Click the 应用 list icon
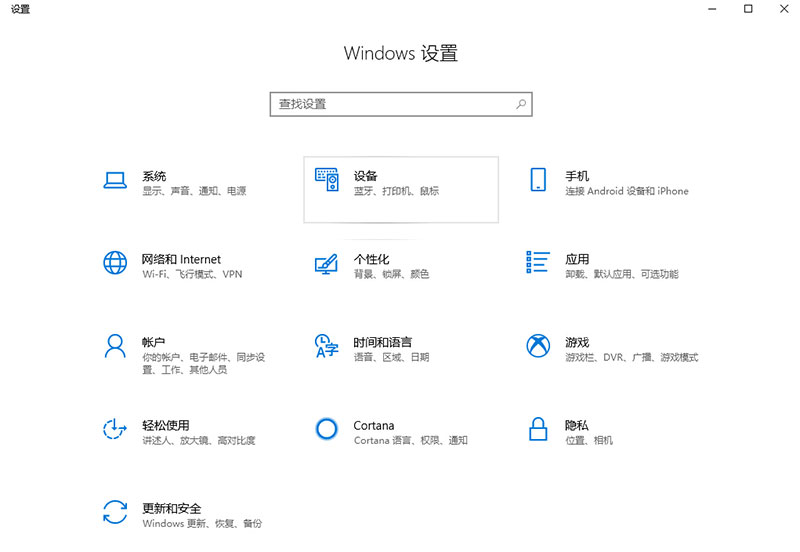This screenshot has width=800, height=552. (x=538, y=262)
